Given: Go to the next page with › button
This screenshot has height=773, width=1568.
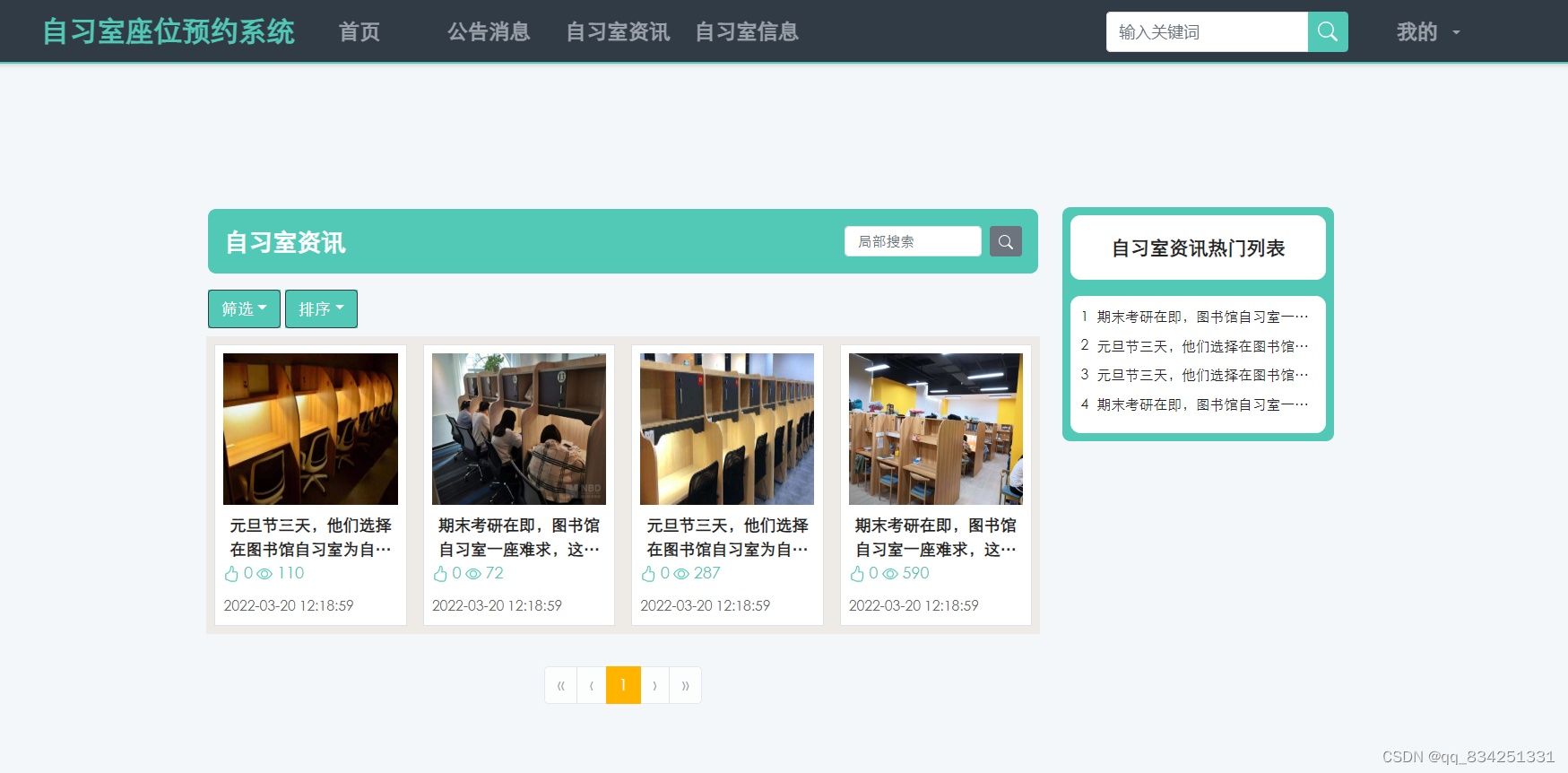Looking at the screenshot, I should 654,685.
